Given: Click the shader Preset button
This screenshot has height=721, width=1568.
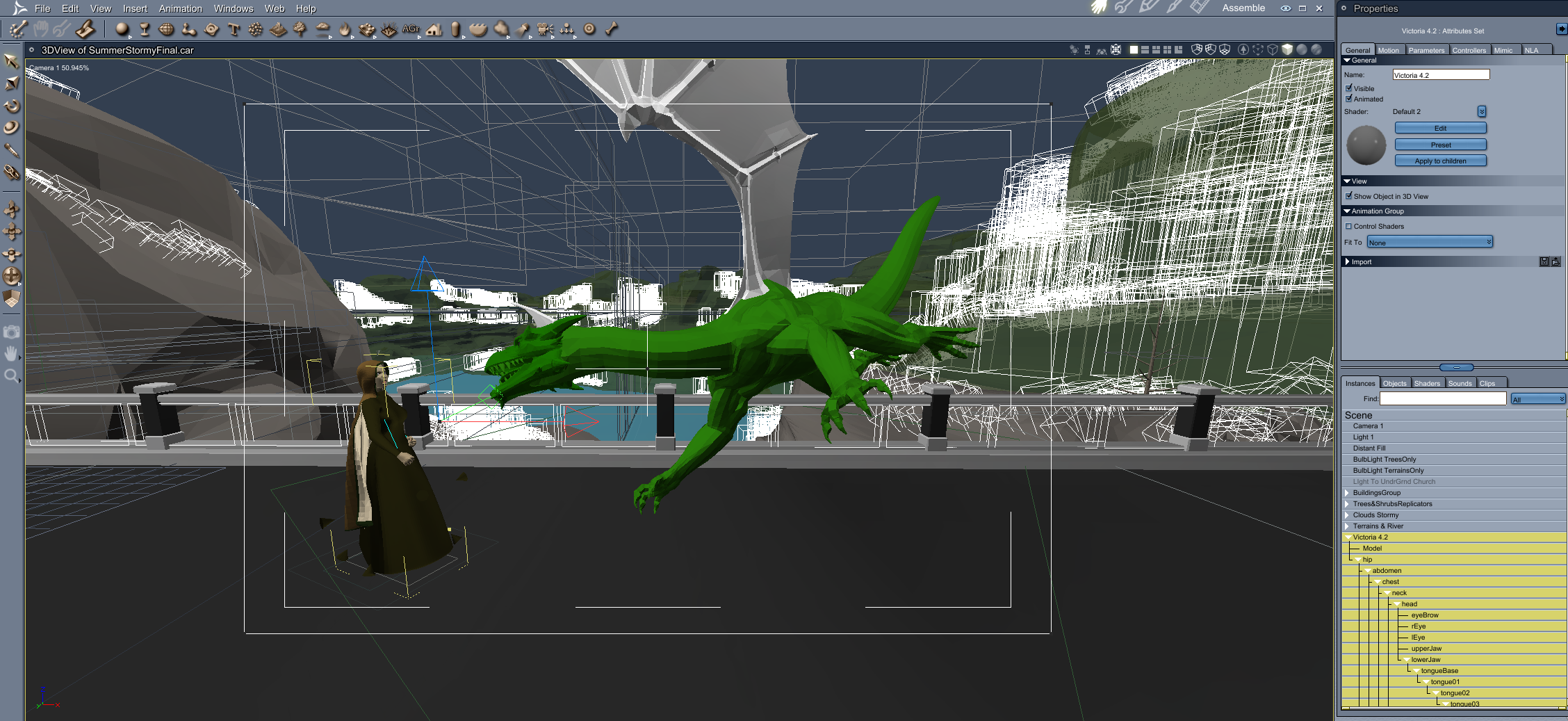Looking at the screenshot, I should click(x=1441, y=145).
